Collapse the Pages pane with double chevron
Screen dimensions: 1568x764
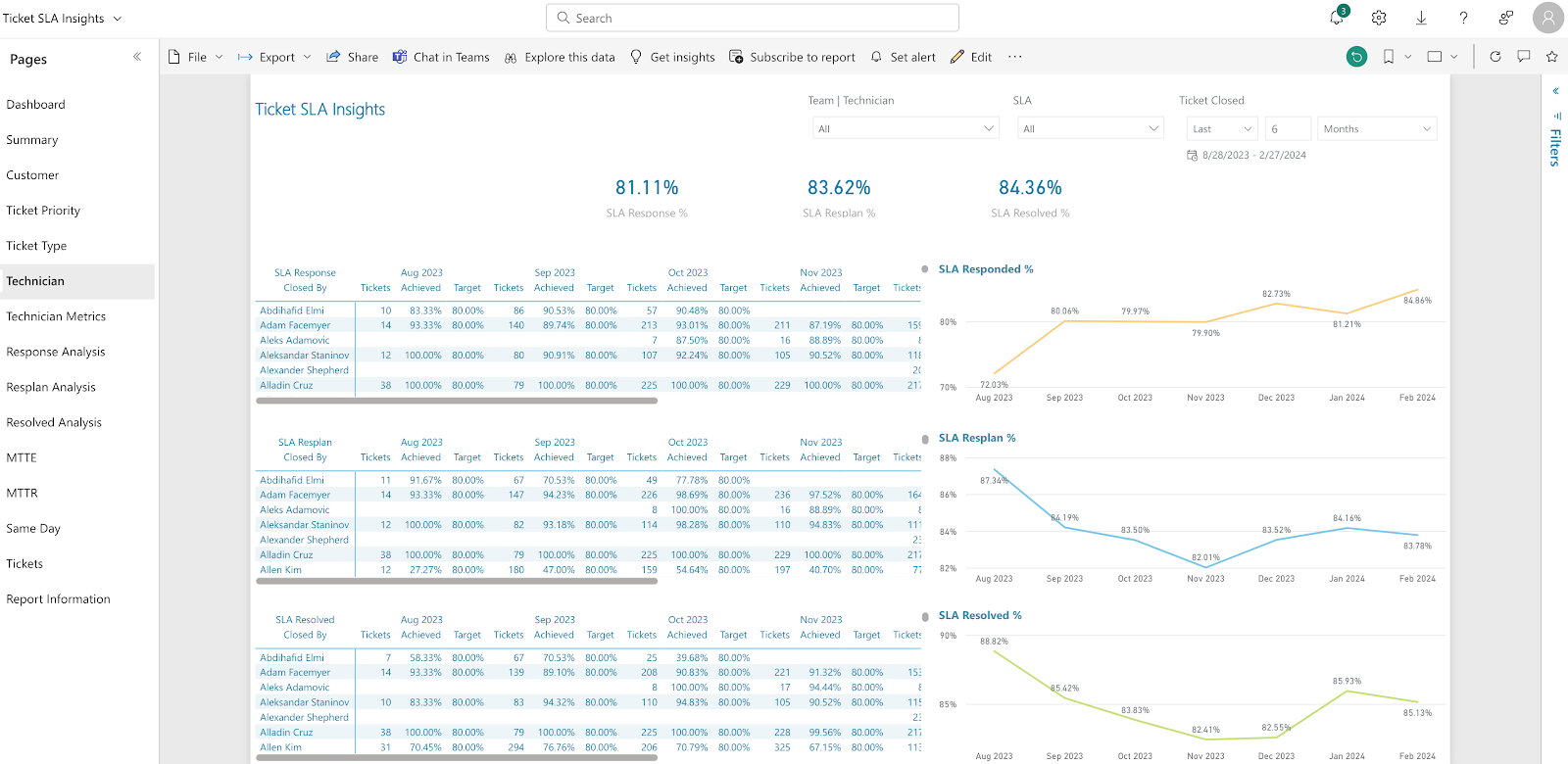click(x=137, y=57)
